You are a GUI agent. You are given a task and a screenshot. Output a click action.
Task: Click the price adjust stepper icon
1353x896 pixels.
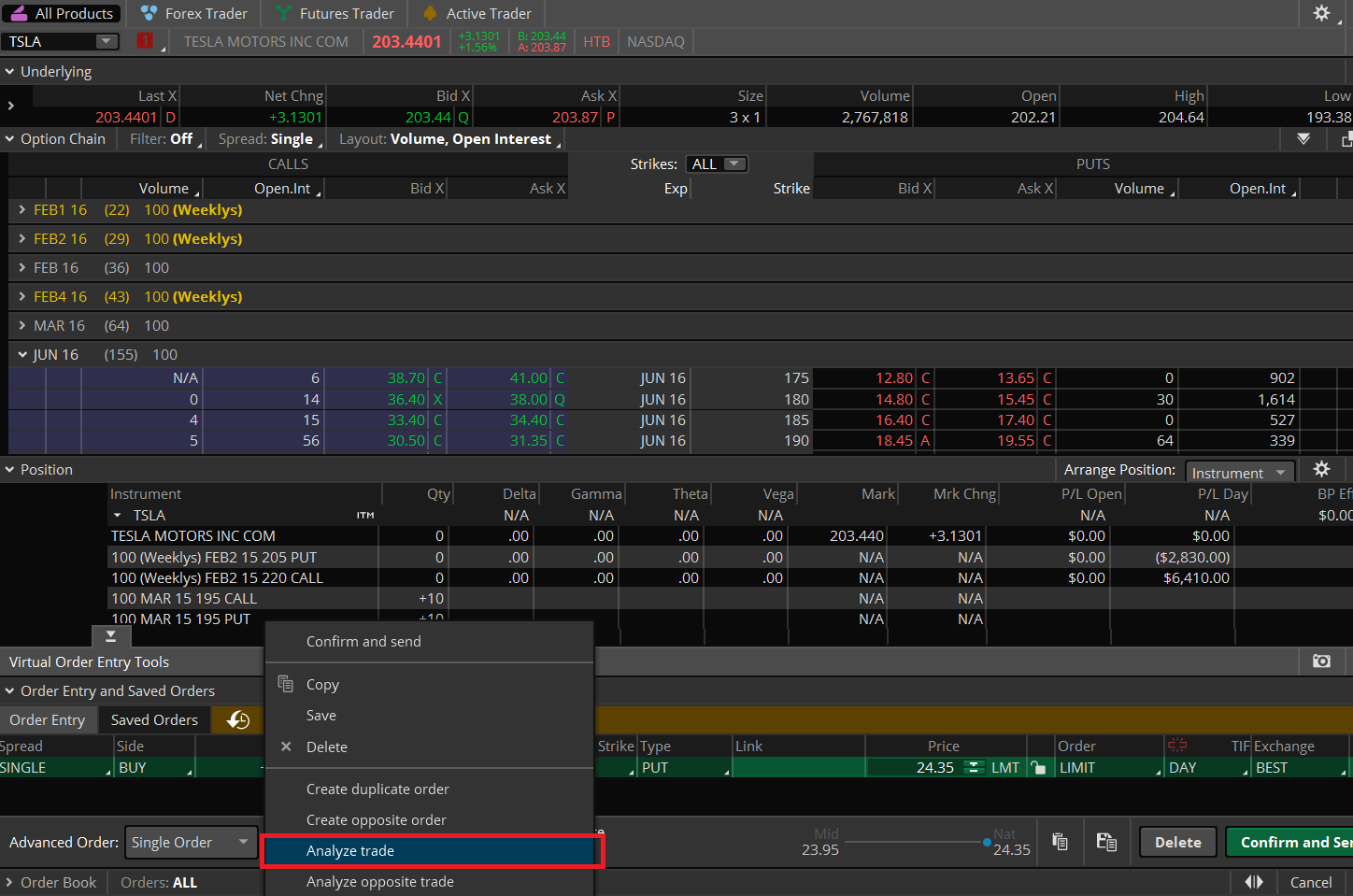[974, 767]
